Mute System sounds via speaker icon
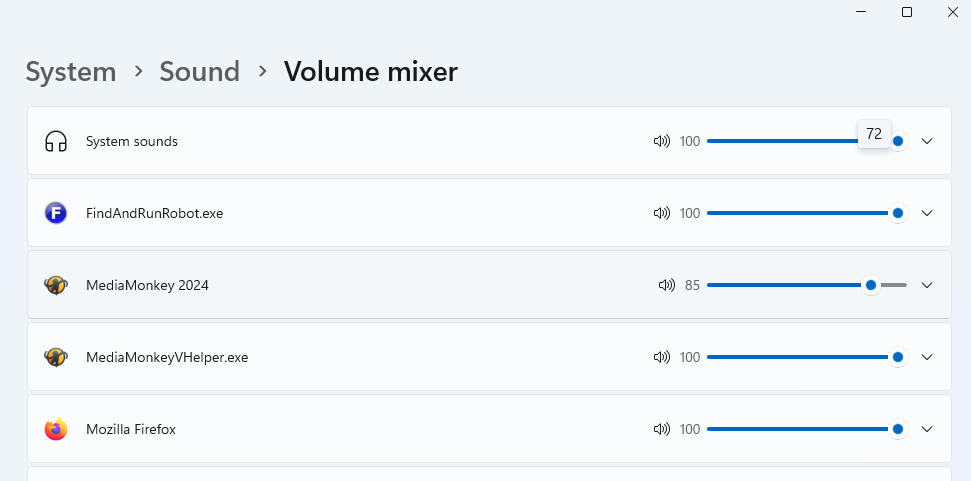This screenshot has height=481, width=971. 661,141
